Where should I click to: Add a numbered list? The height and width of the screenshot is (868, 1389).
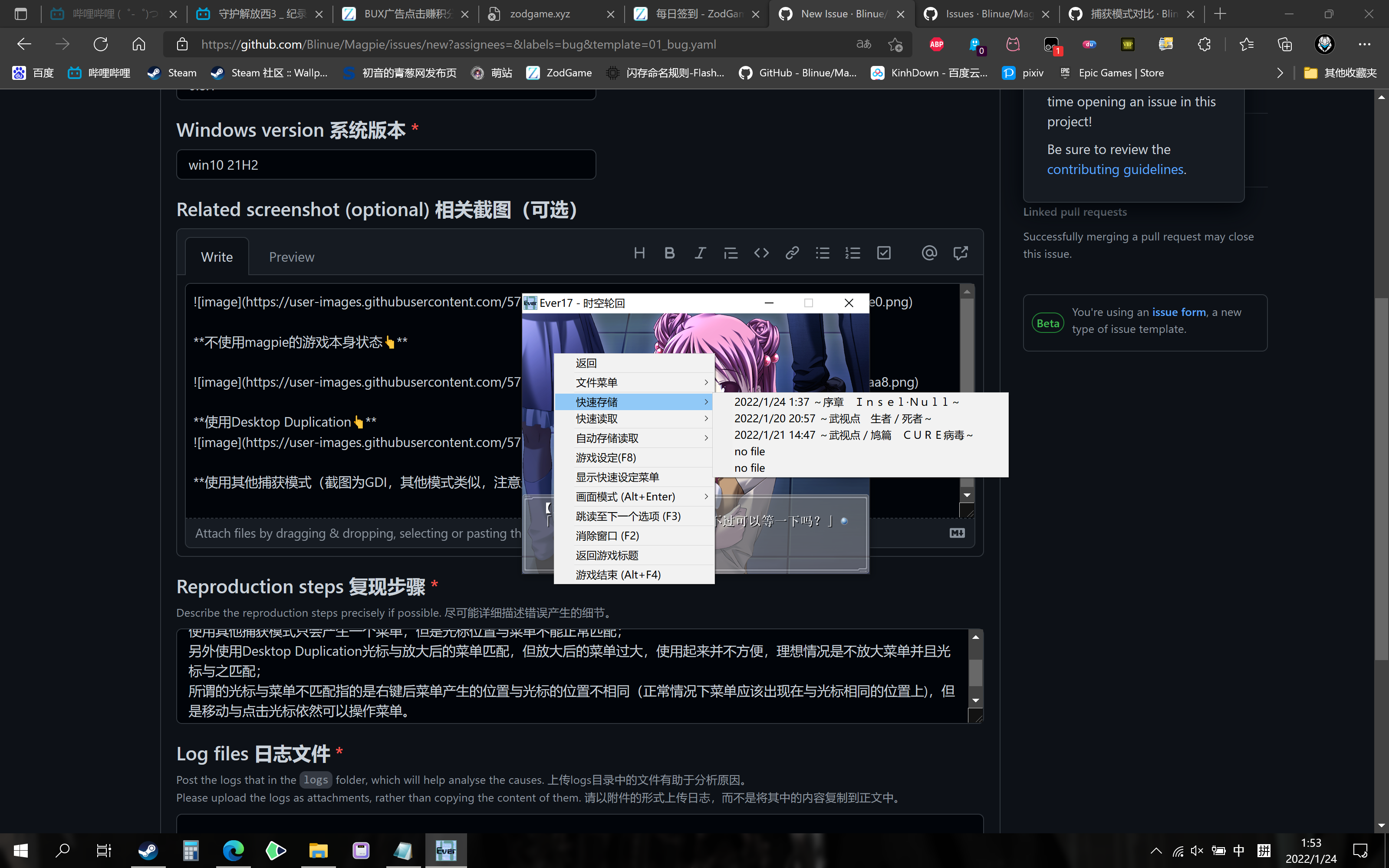click(853, 253)
